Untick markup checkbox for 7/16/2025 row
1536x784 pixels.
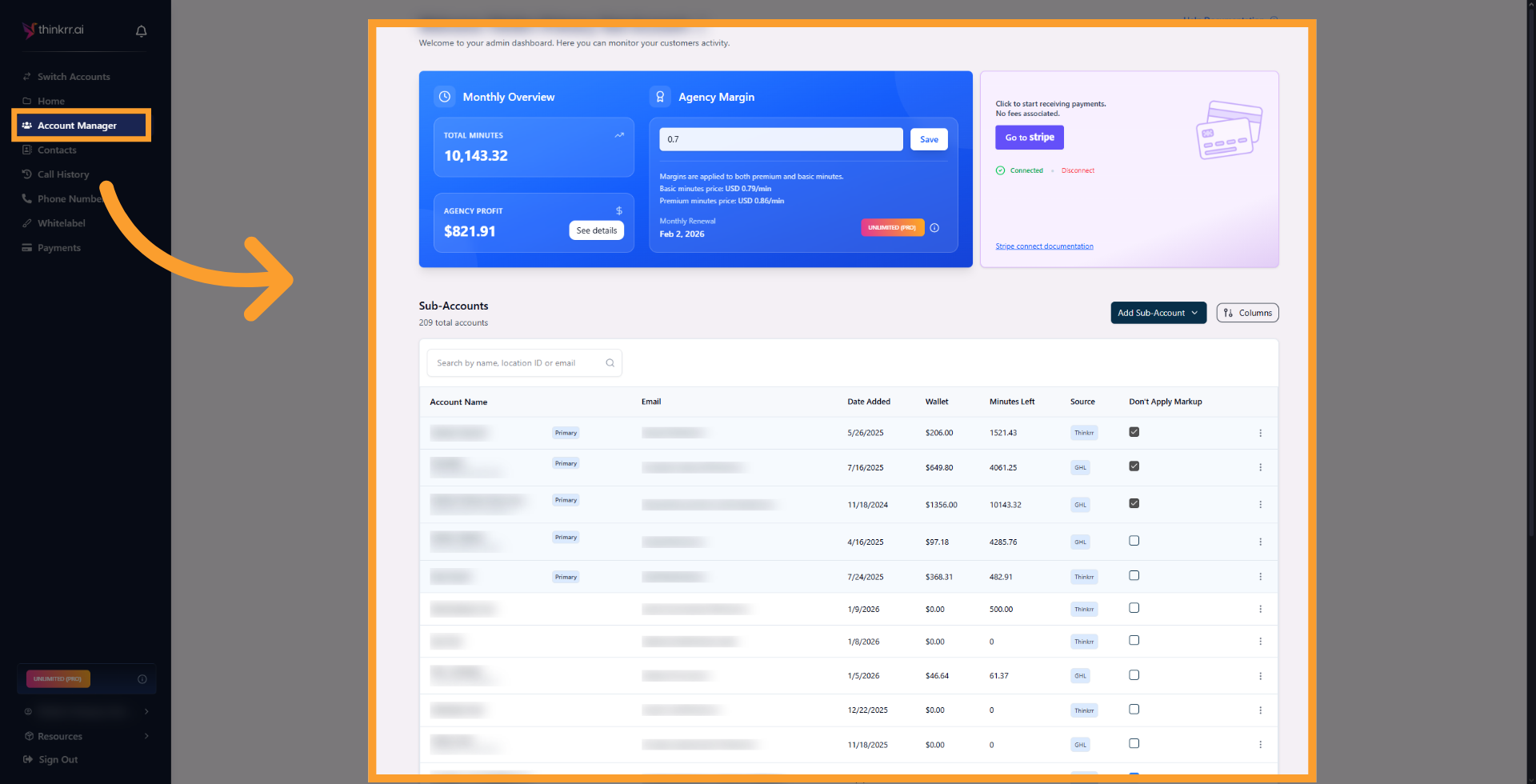(x=1134, y=466)
